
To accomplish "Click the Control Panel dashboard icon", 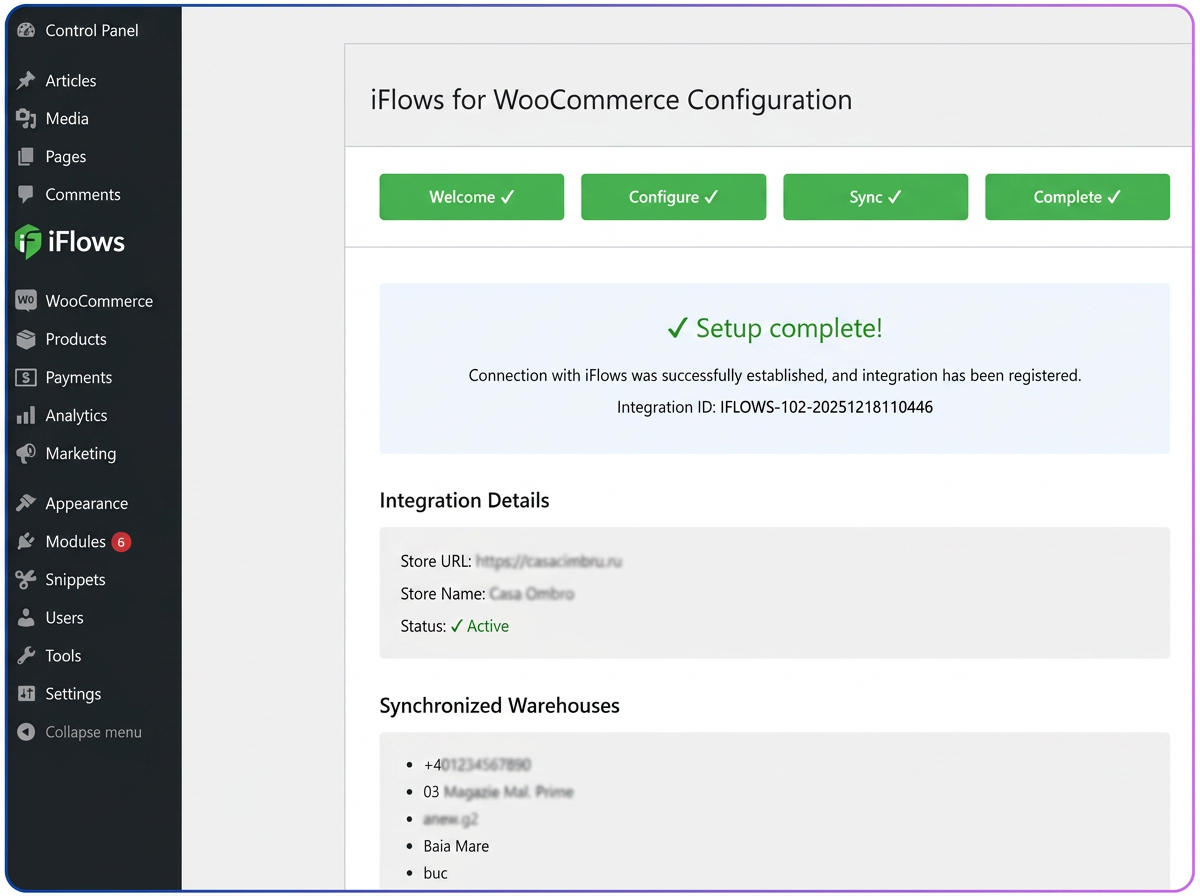I will pos(26,30).
